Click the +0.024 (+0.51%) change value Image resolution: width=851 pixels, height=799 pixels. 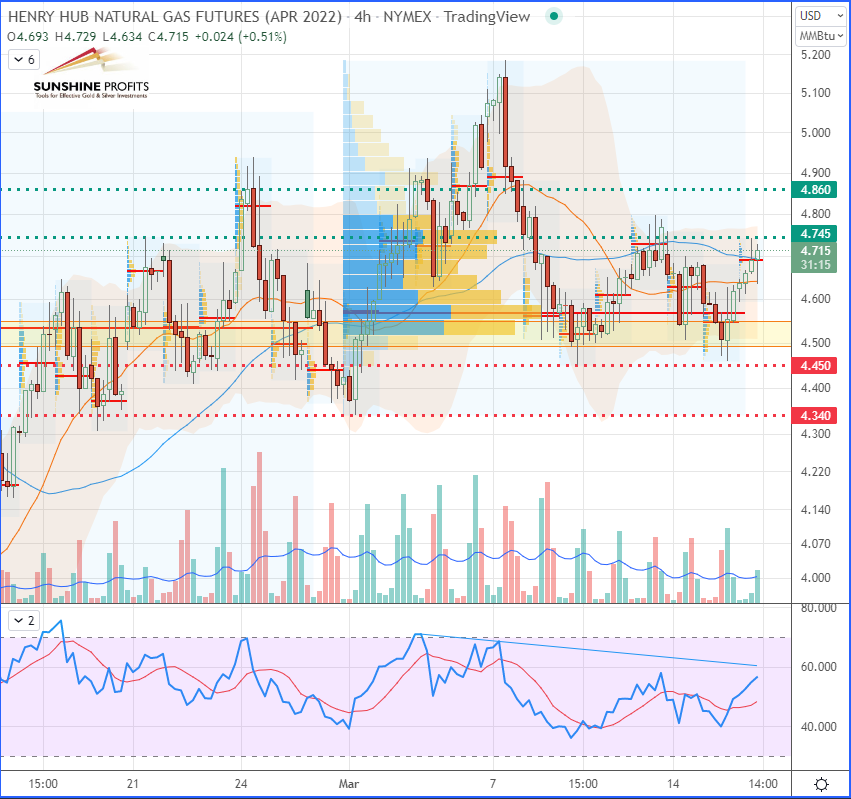click(241, 37)
